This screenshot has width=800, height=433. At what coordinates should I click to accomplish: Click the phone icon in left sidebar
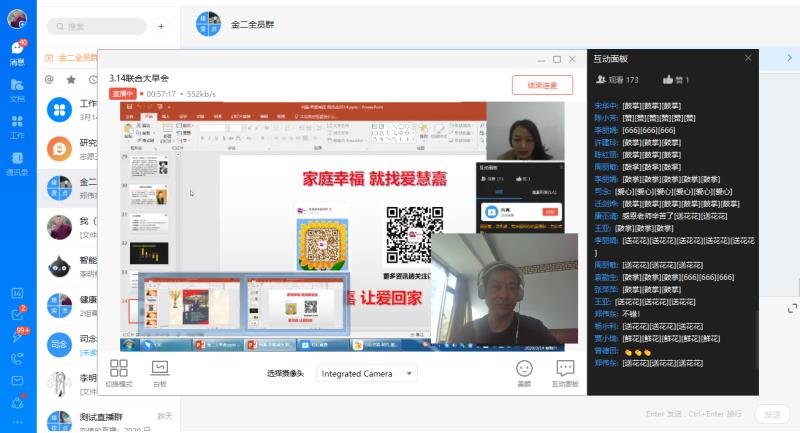pos(17,358)
